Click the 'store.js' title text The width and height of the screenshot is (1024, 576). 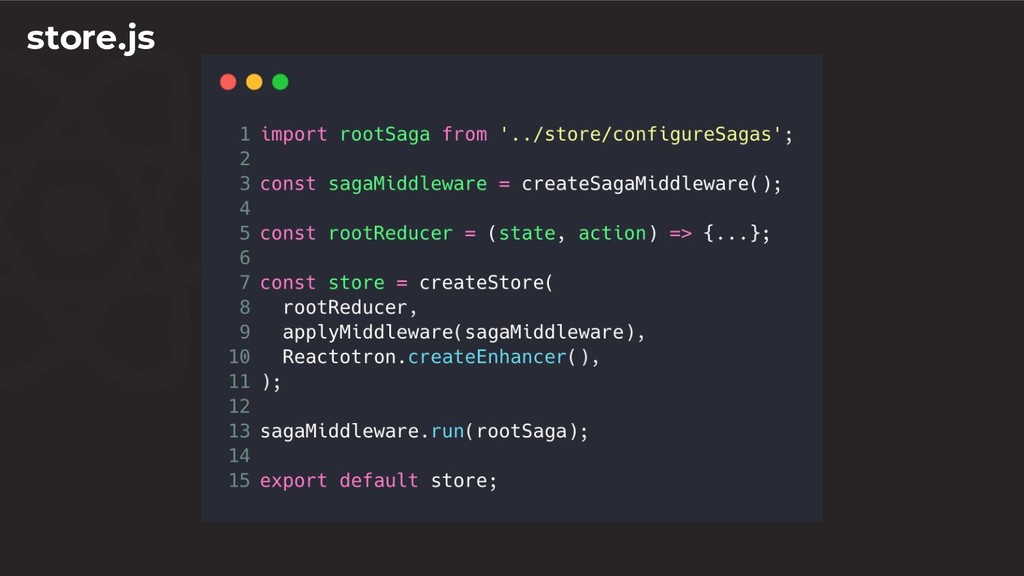coord(91,38)
